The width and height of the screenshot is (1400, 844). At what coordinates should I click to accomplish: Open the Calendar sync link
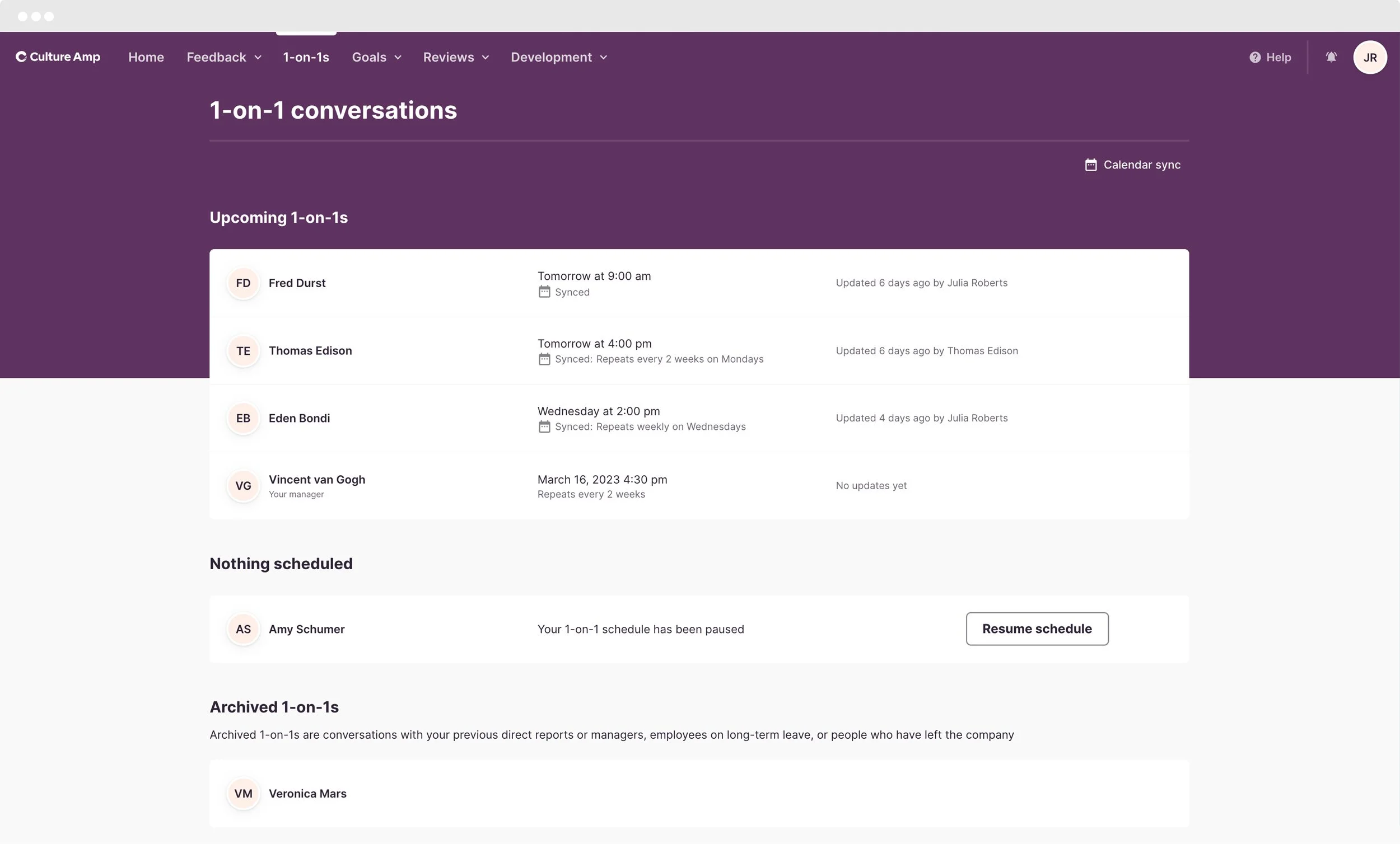click(x=1132, y=165)
